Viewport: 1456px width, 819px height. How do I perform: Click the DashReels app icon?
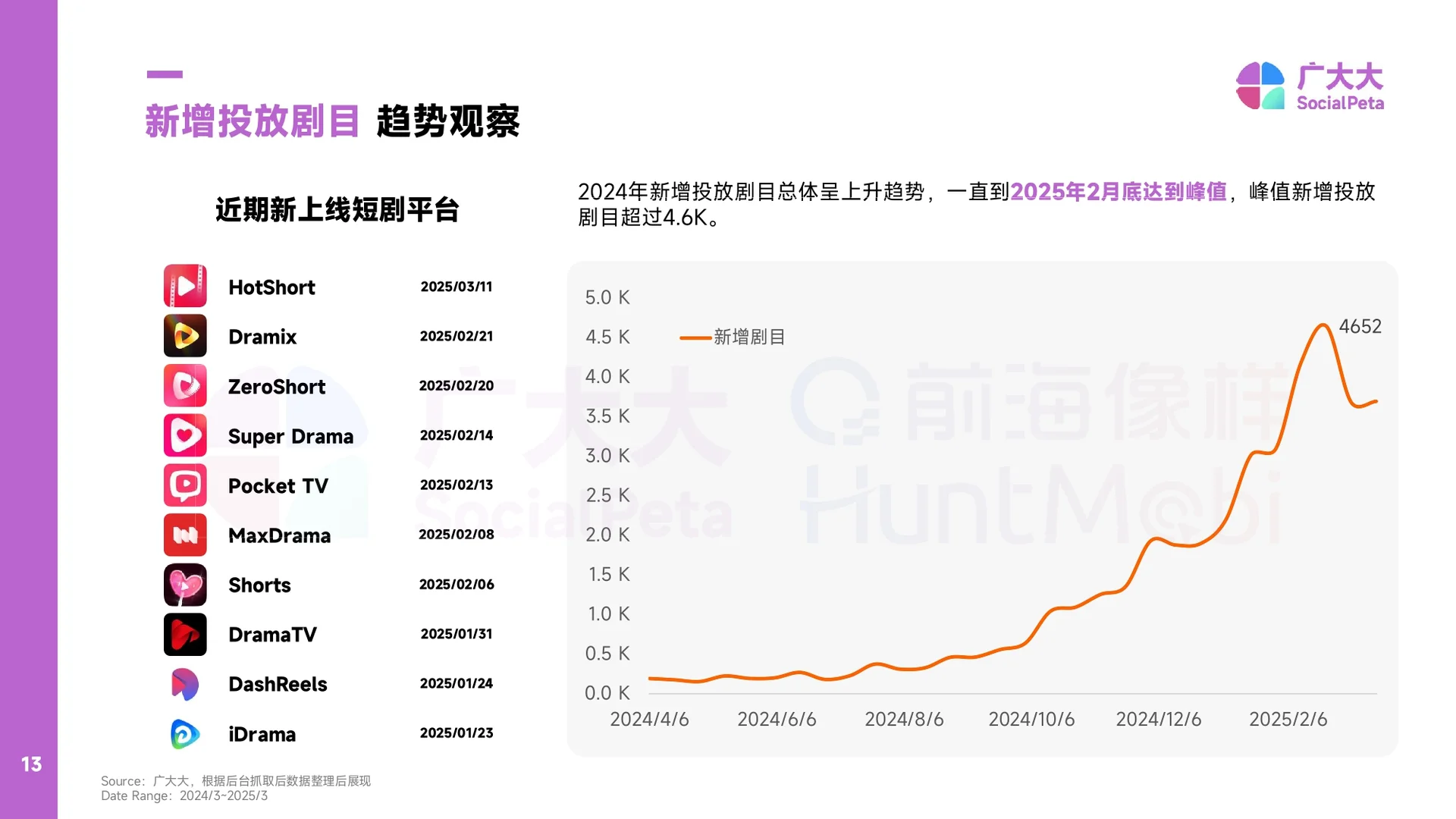click(x=184, y=683)
